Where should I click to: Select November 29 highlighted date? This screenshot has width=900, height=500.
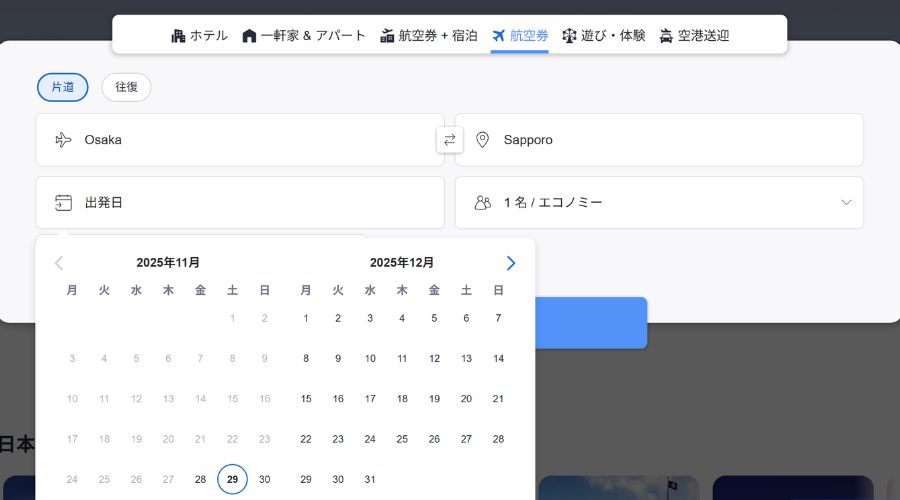pyautogui.click(x=232, y=479)
